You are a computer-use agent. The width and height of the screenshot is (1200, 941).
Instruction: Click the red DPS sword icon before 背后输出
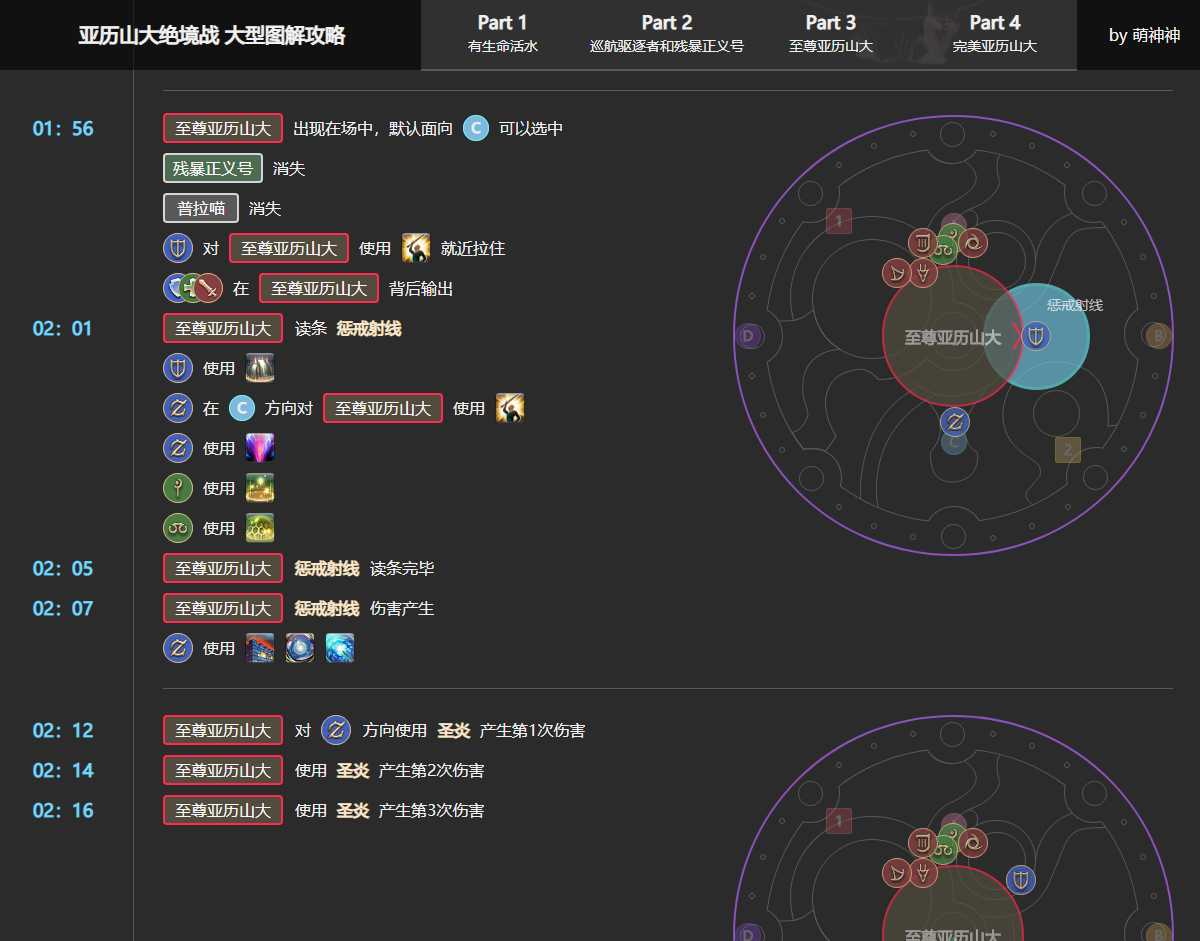click(208, 288)
